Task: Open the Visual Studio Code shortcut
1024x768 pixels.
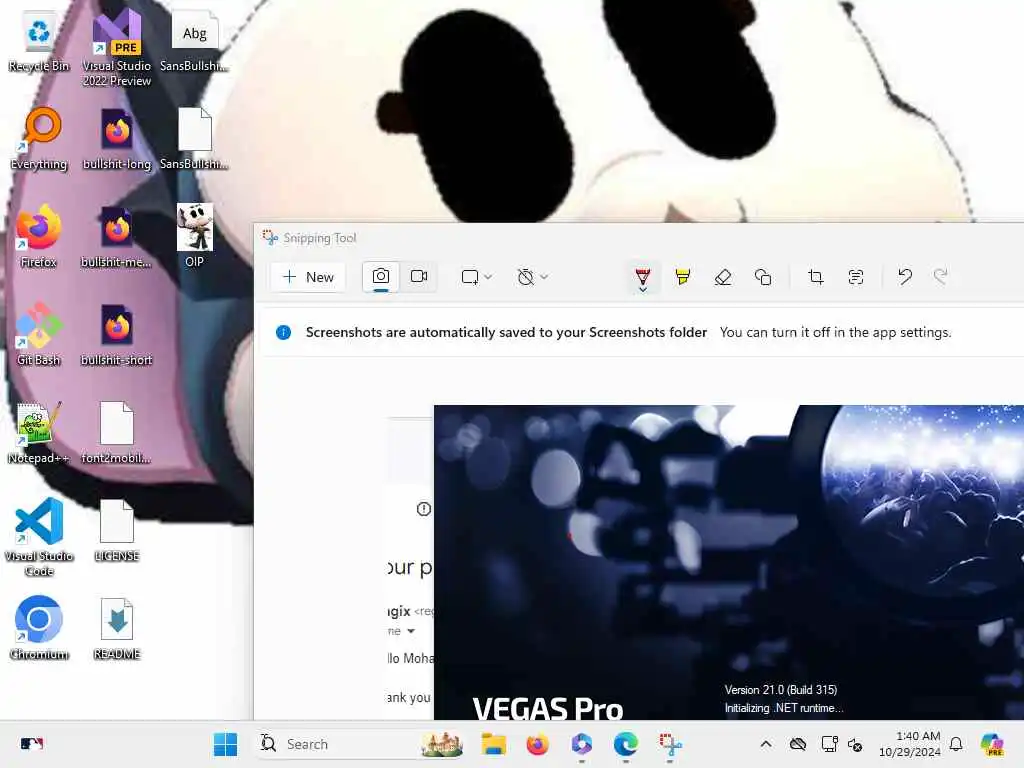Action: (x=39, y=537)
